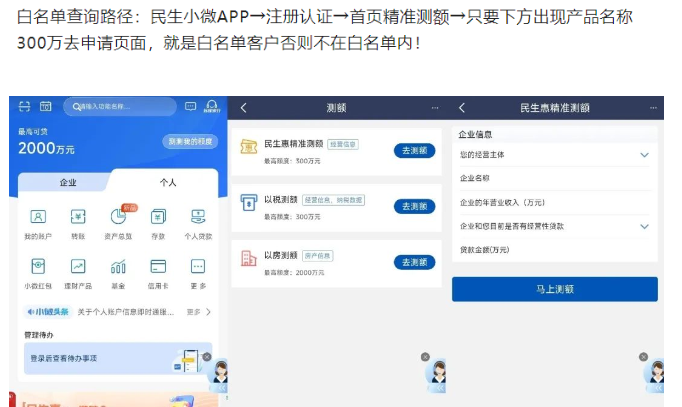Viewport: 682px width, 407px height.
Task: Open 资产总览 asset overview icon
Action: click(x=118, y=217)
